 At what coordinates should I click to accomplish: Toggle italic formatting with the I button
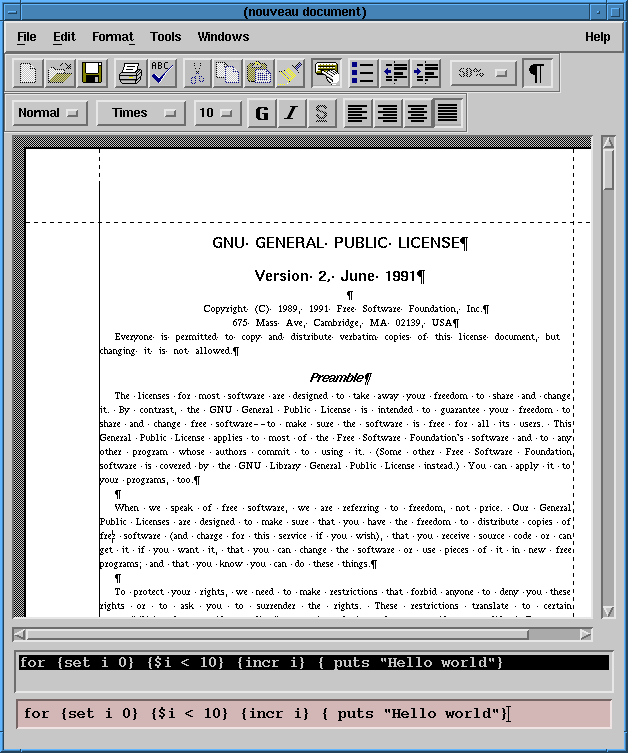click(291, 113)
